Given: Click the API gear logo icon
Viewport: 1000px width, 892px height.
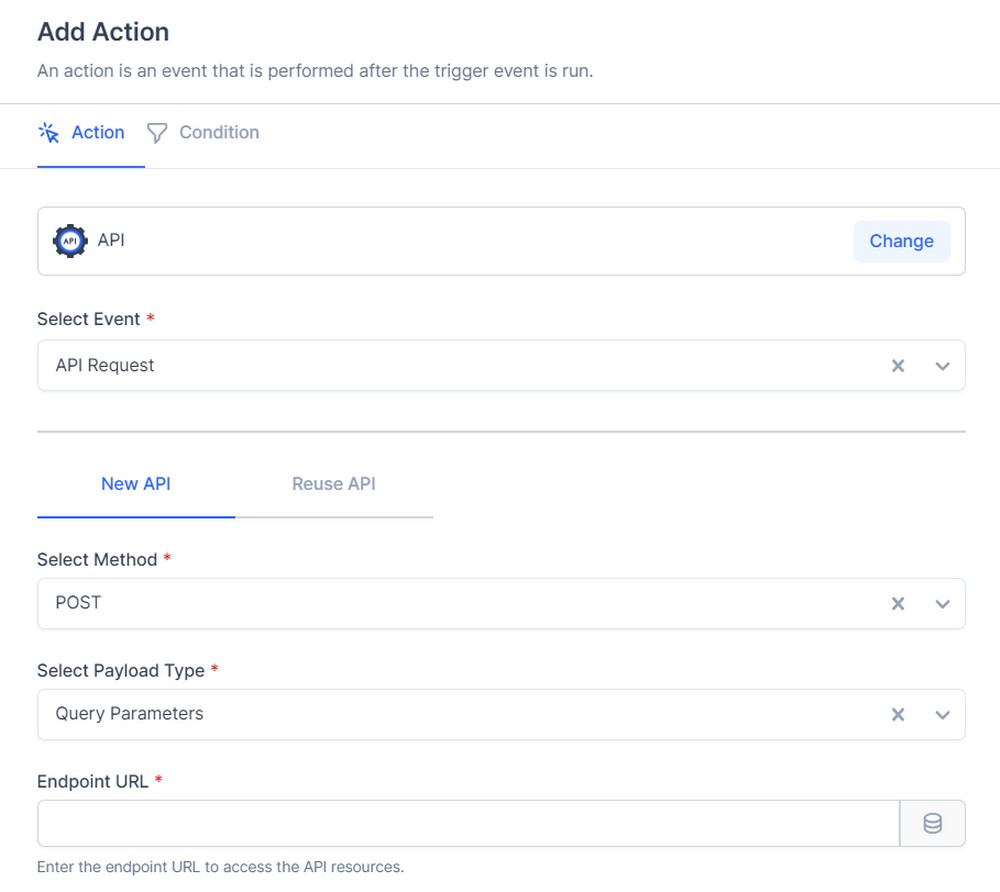Looking at the screenshot, I should coord(70,240).
